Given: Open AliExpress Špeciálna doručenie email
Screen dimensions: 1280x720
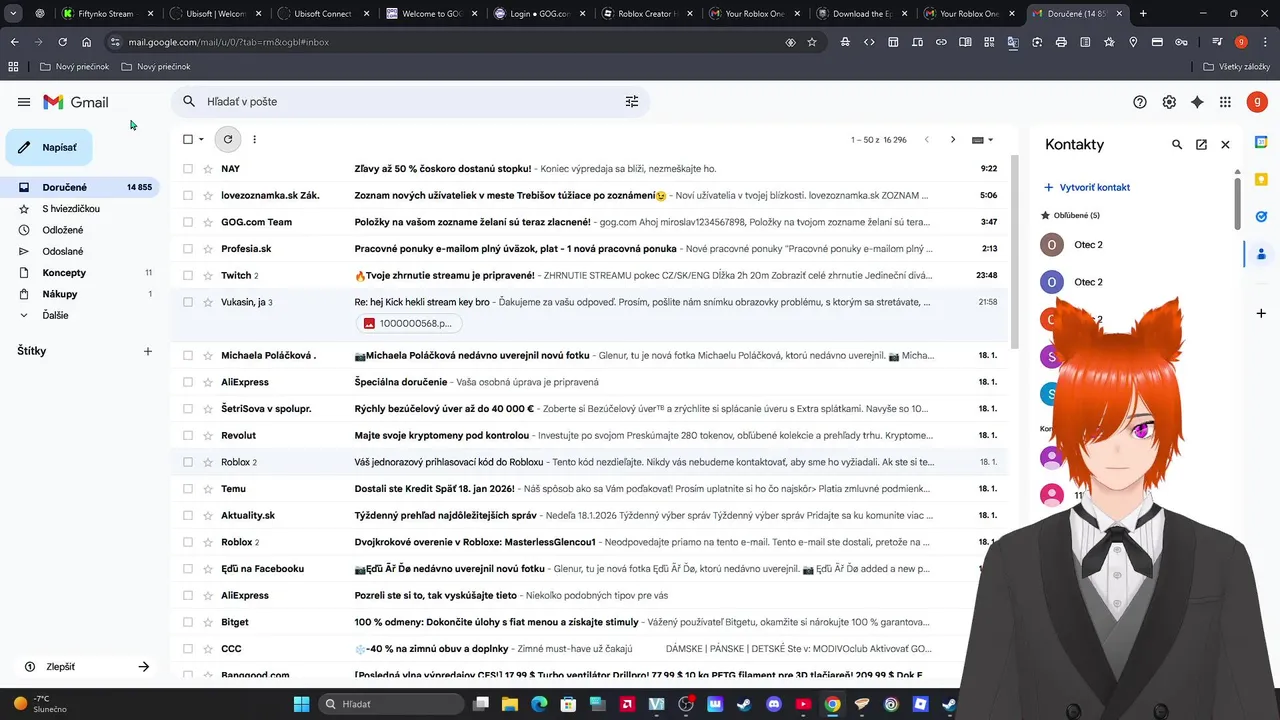Looking at the screenshot, I should pos(590,382).
